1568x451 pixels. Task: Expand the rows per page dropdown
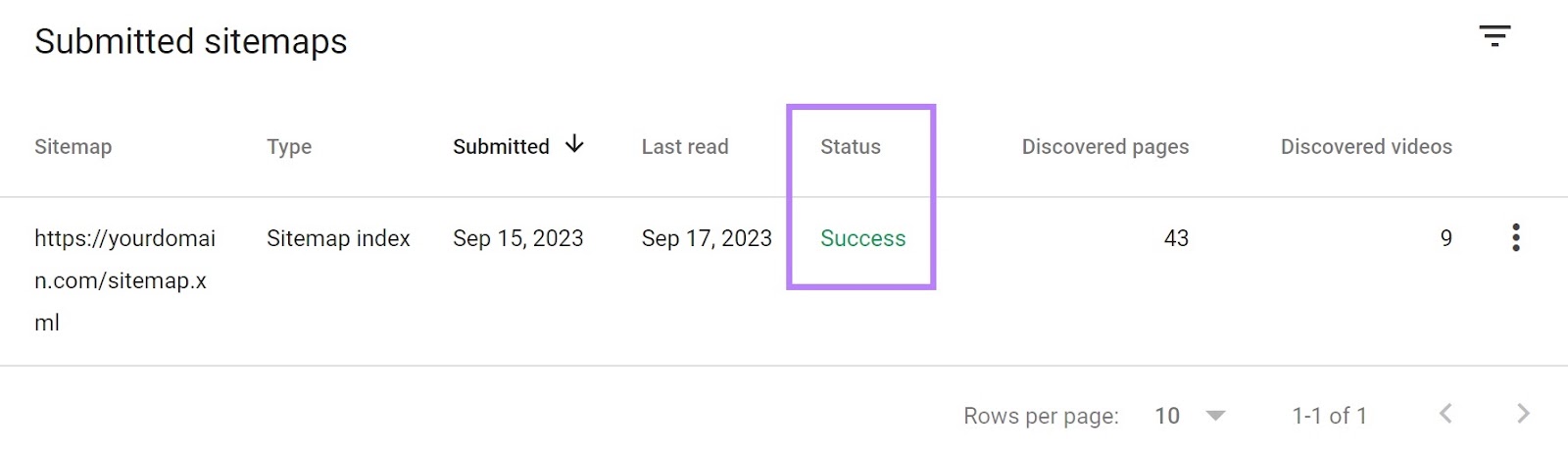(x=1215, y=416)
